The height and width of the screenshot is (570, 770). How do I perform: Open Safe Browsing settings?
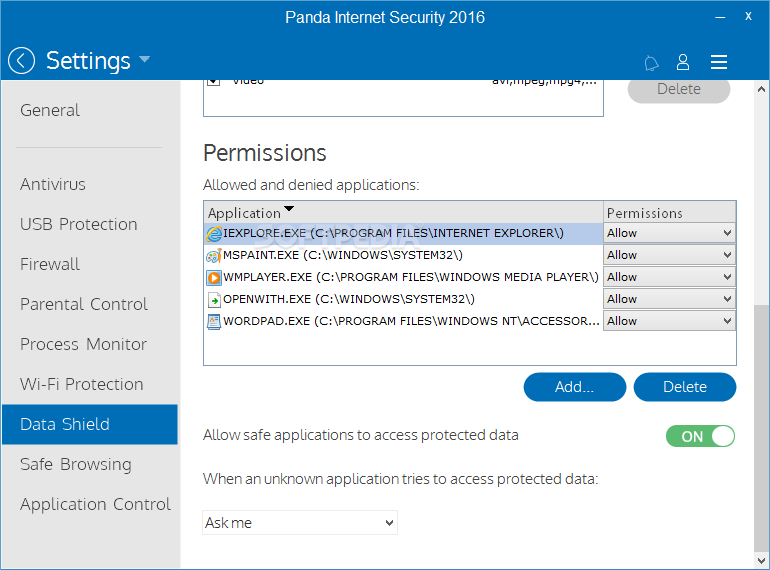76,464
